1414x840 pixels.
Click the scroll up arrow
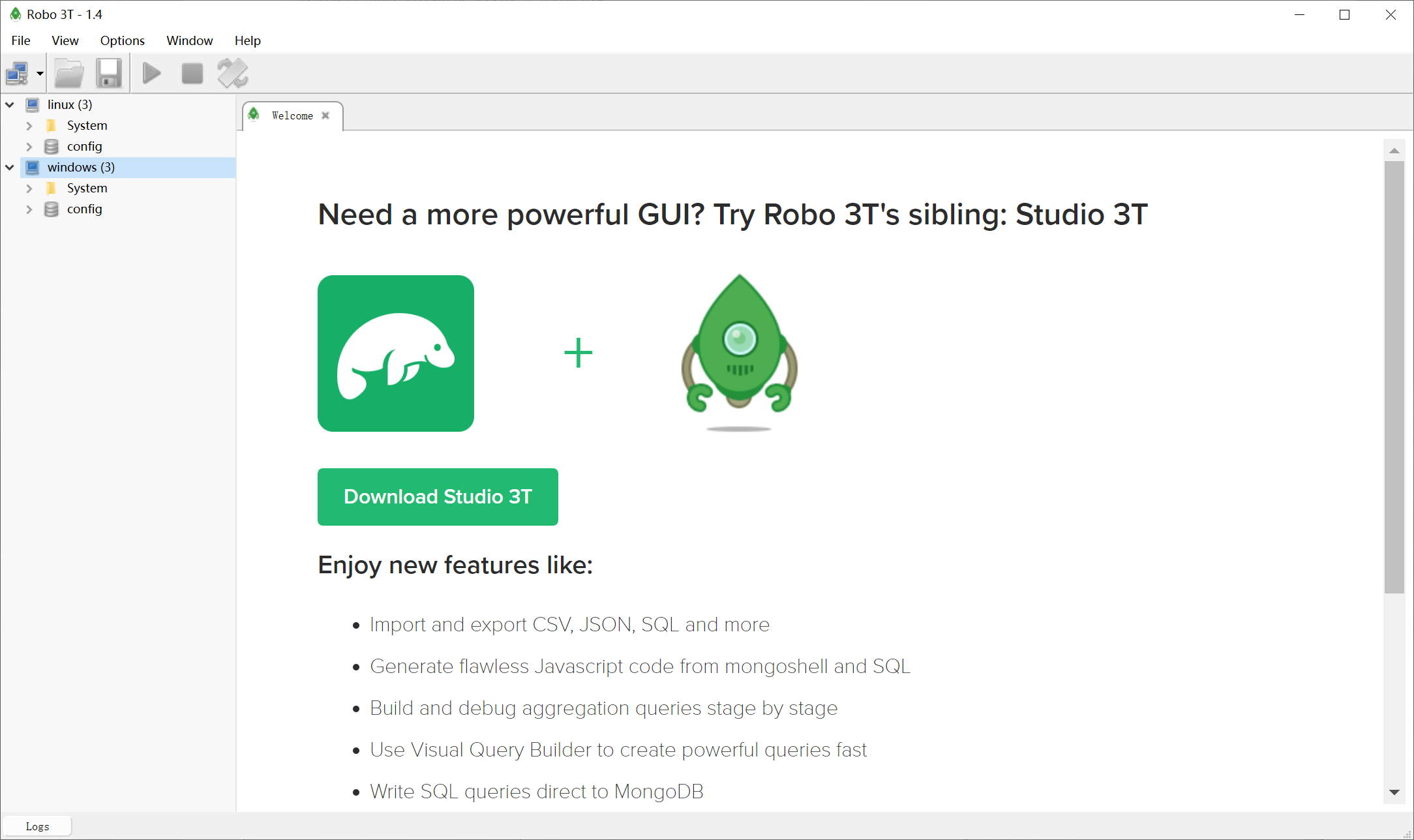tap(1394, 151)
